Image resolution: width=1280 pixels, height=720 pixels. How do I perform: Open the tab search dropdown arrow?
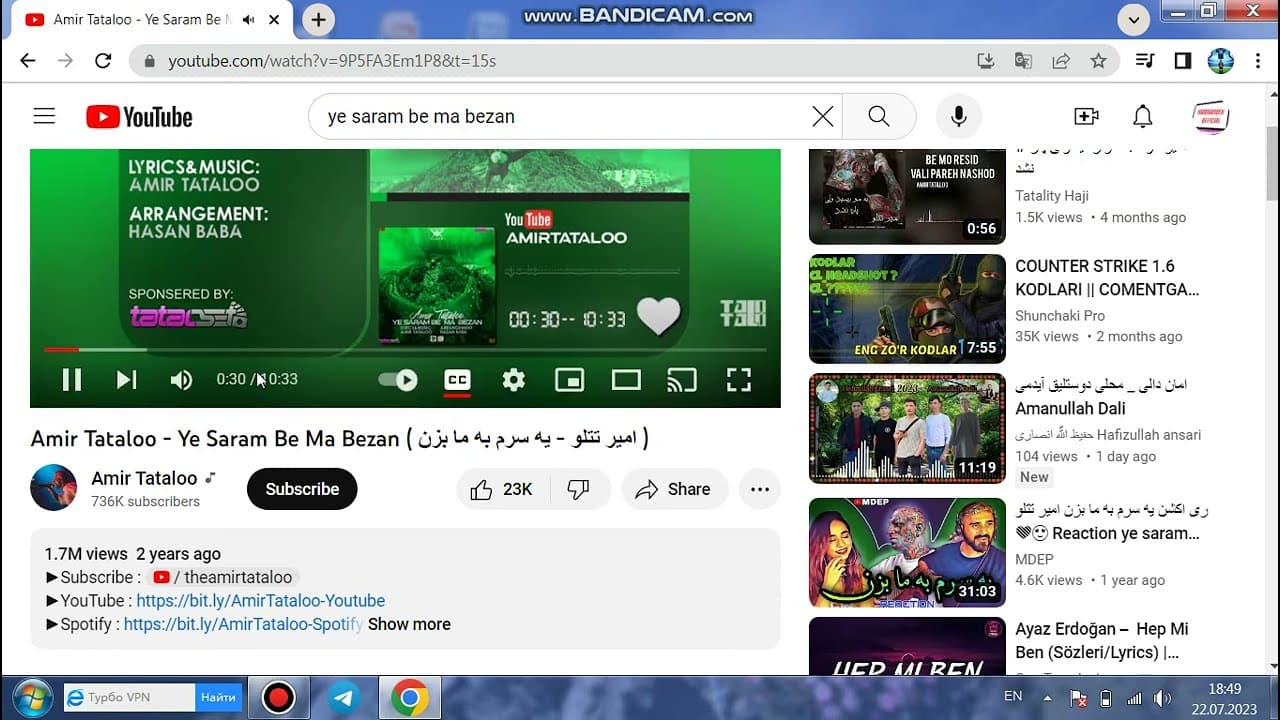[x=1133, y=19]
